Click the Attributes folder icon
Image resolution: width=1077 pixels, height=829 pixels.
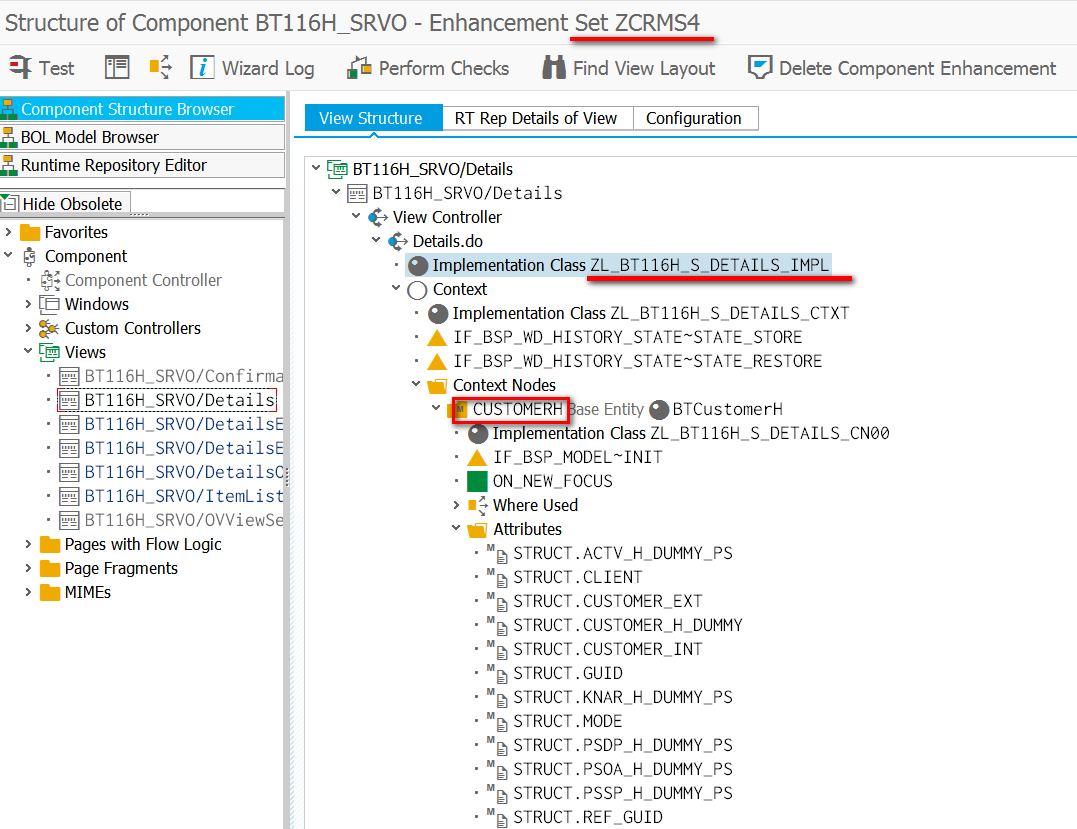(x=477, y=530)
